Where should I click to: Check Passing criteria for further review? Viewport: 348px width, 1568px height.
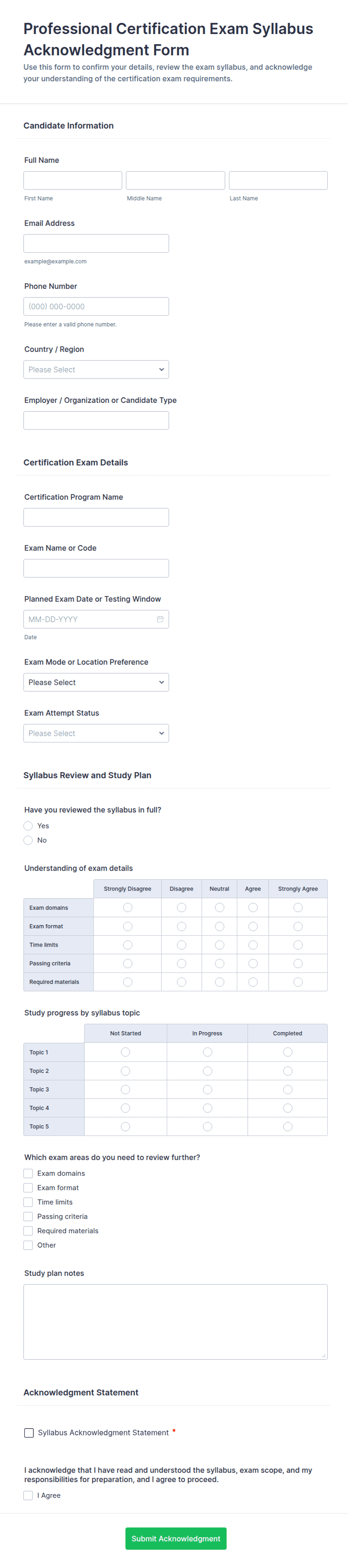point(28,1217)
